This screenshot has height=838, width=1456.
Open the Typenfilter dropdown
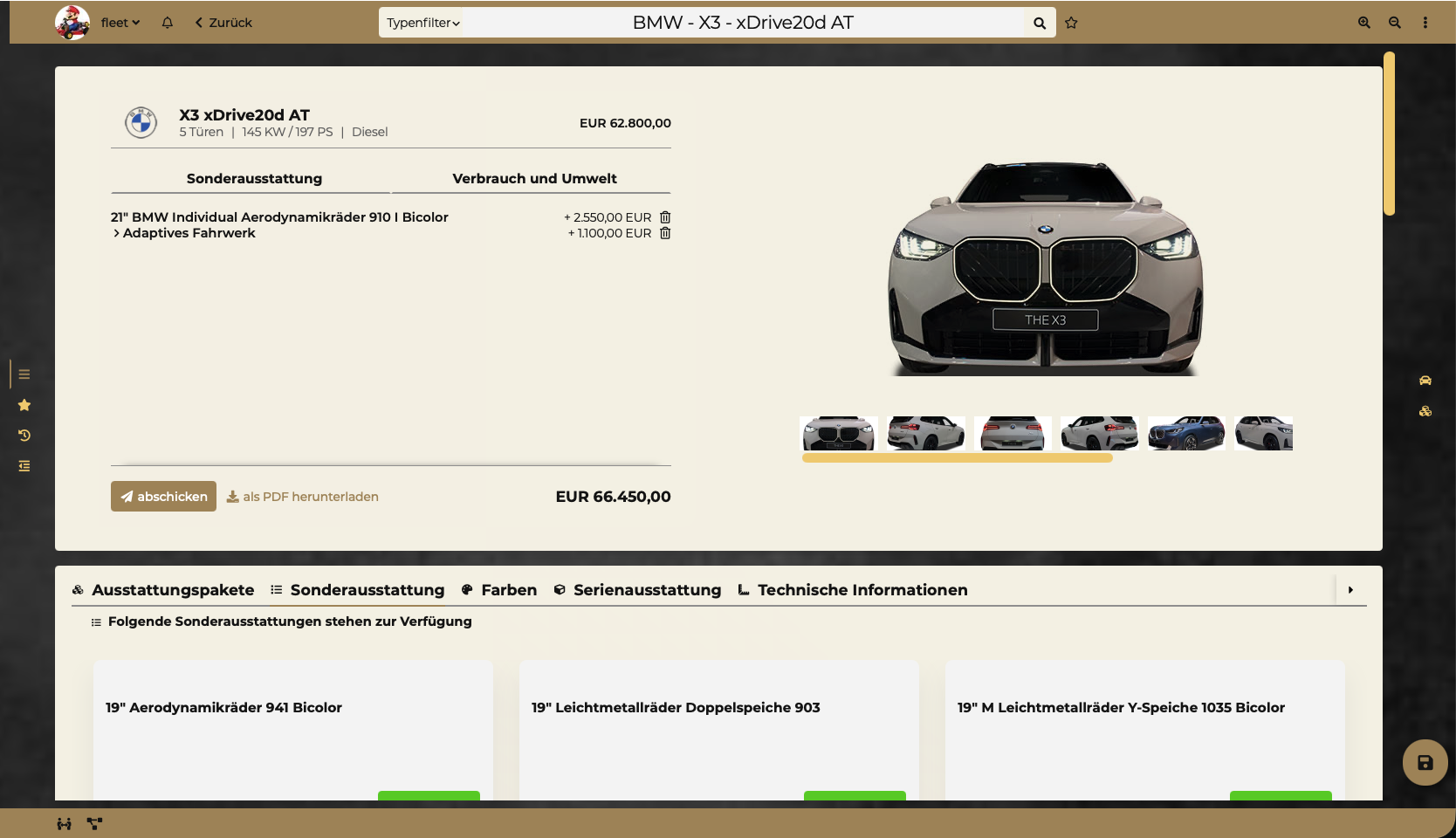point(423,23)
